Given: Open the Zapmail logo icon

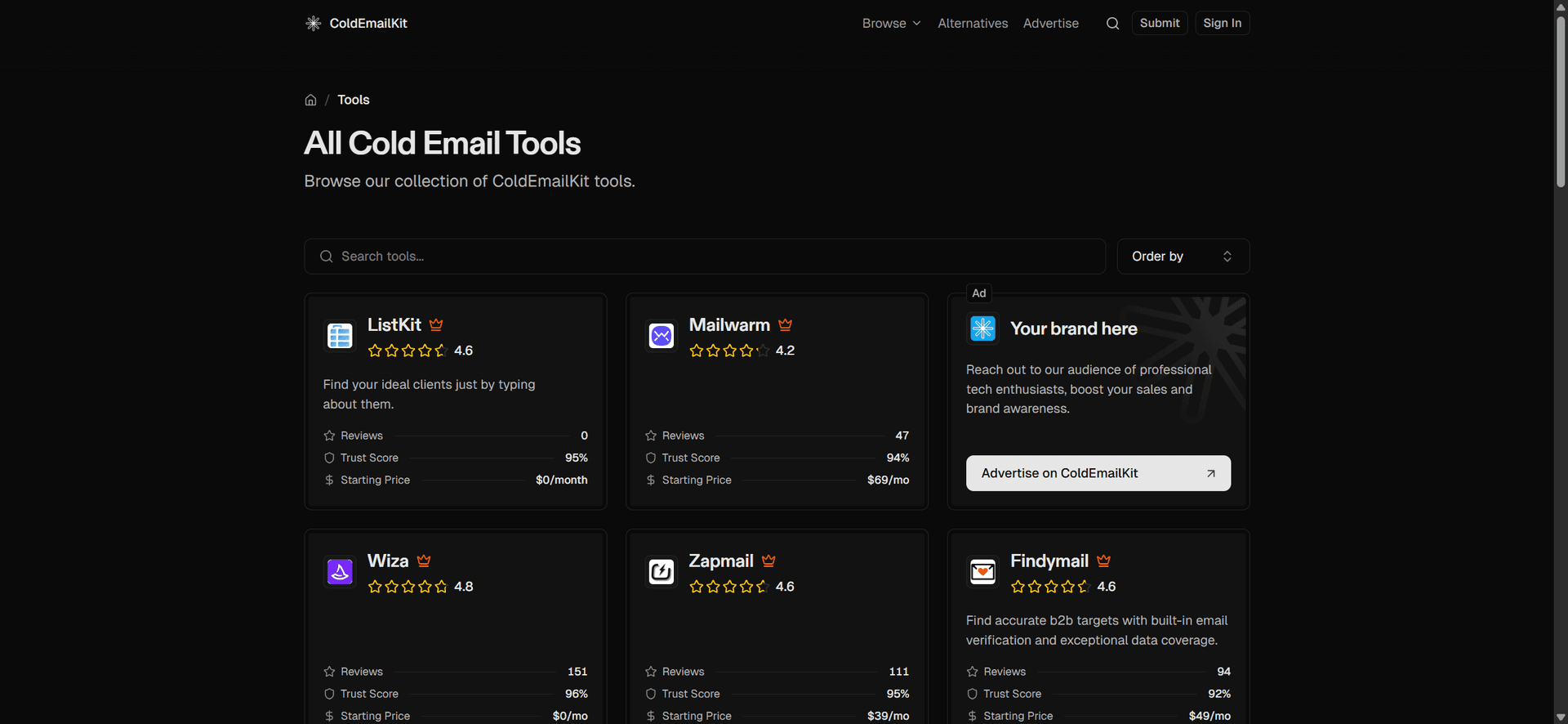Looking at the screenshot, I should [661, 572].
